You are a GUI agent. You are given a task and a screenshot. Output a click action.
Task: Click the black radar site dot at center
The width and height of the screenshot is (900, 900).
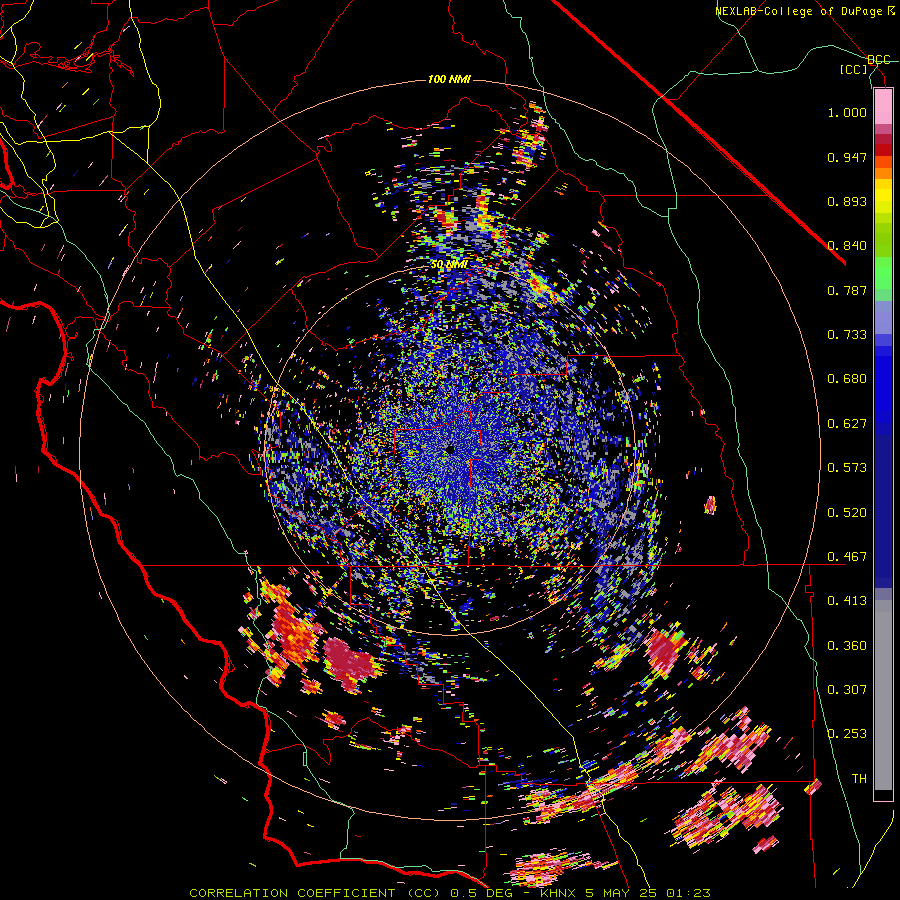449,449
